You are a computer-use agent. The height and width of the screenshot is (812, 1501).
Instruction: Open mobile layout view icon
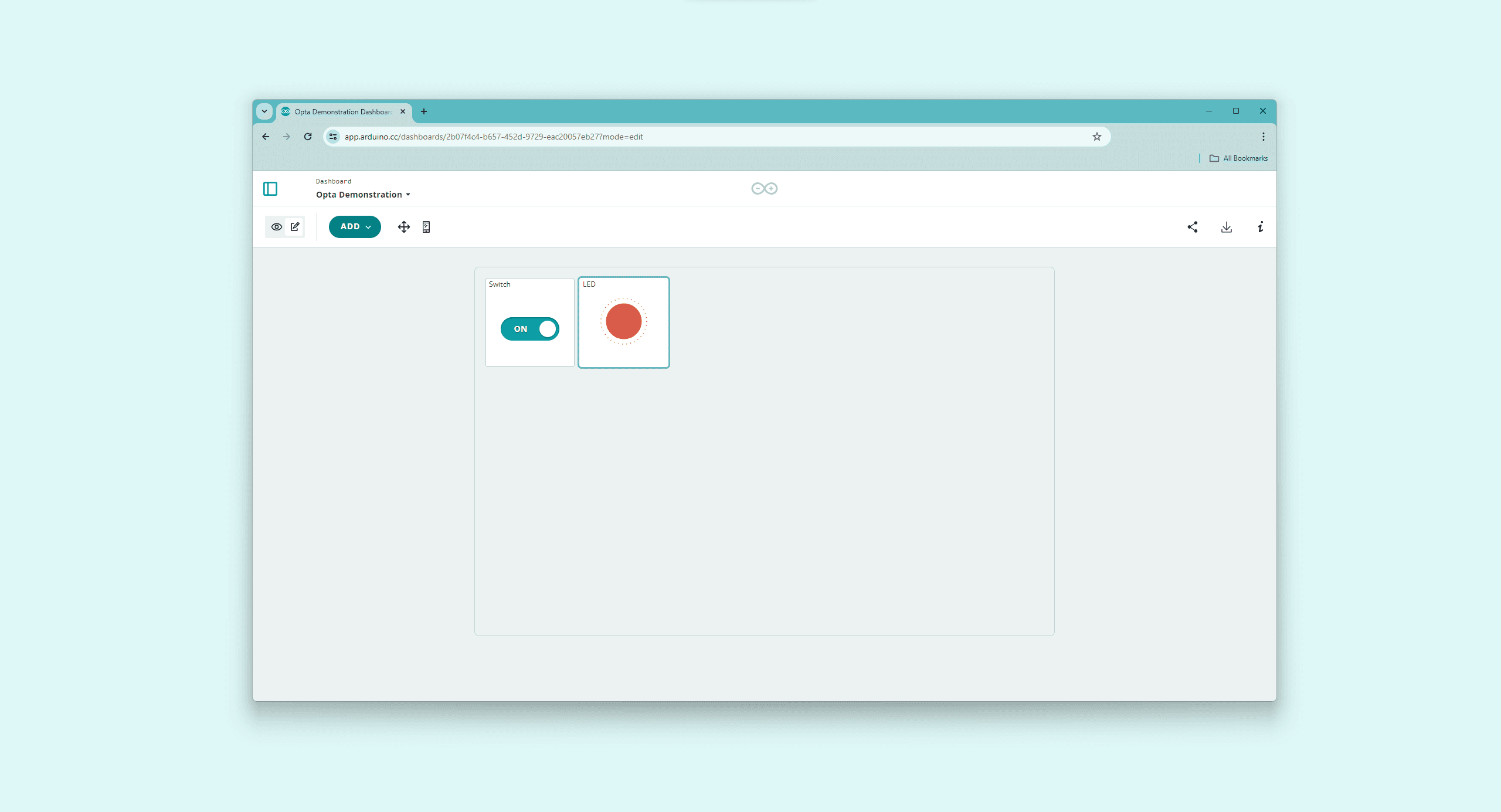click(x=426, y=227)
